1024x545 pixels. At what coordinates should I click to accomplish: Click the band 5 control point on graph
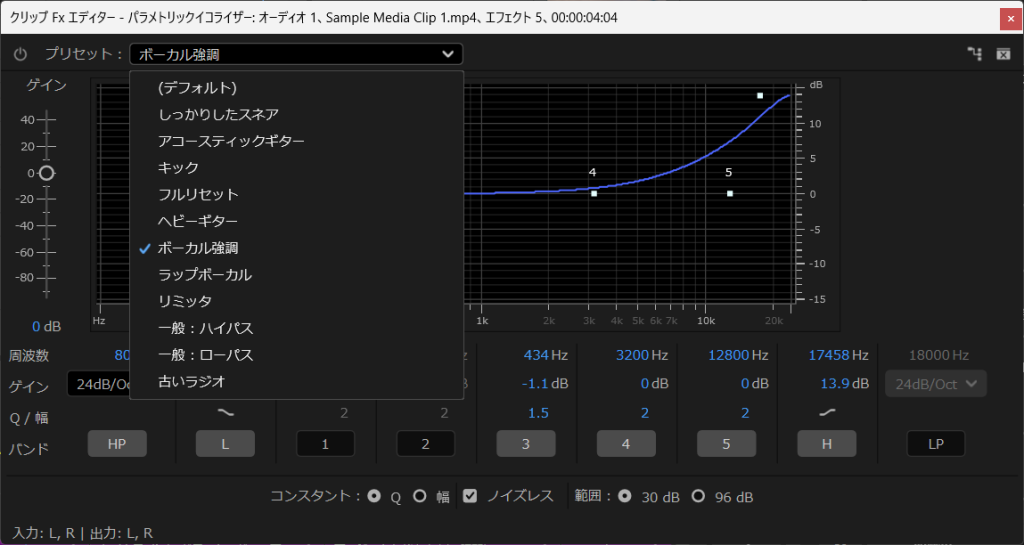[x=729, y=193]
